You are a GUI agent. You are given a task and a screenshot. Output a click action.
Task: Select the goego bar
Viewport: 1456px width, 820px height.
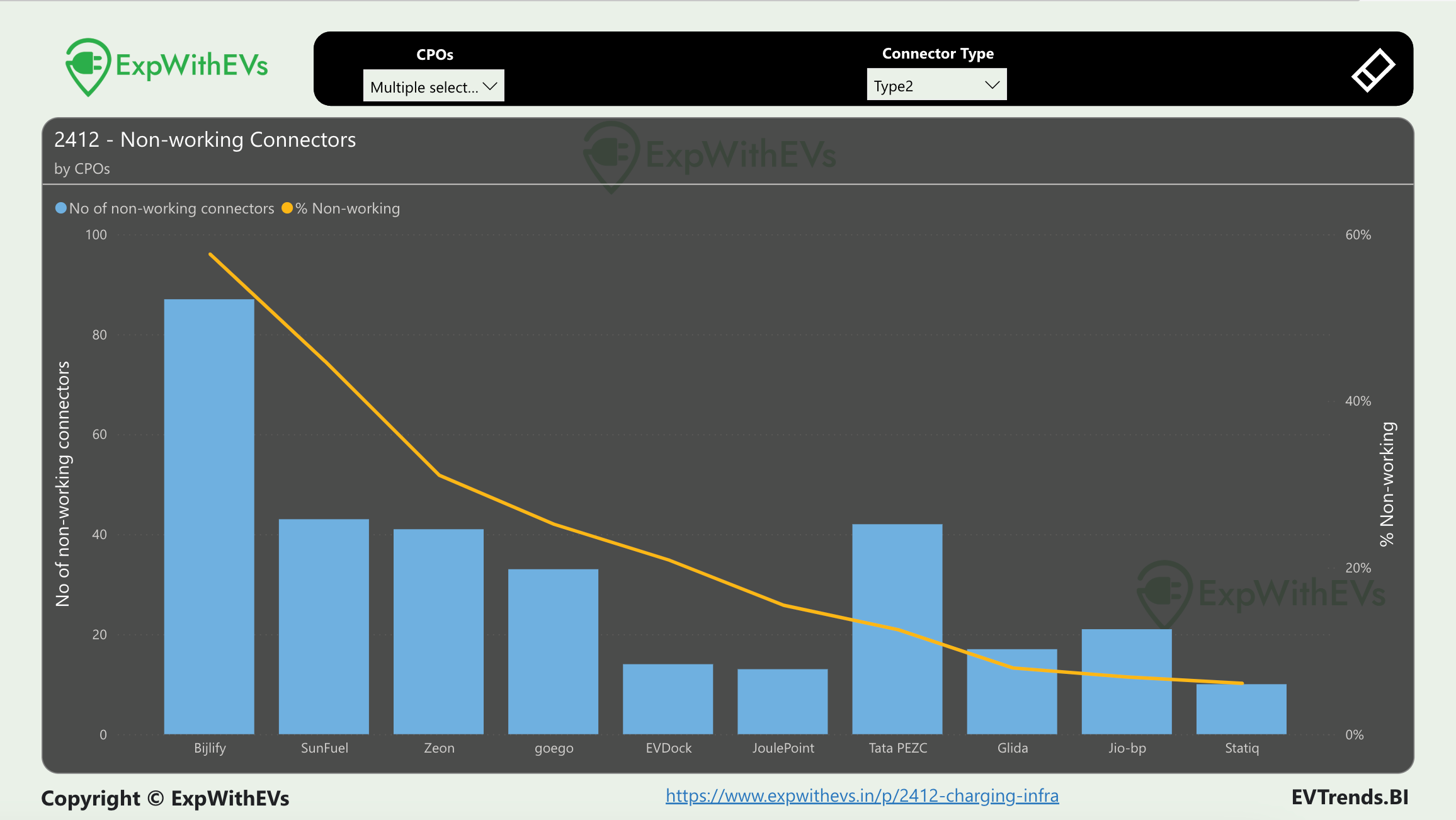click(553, 652)
